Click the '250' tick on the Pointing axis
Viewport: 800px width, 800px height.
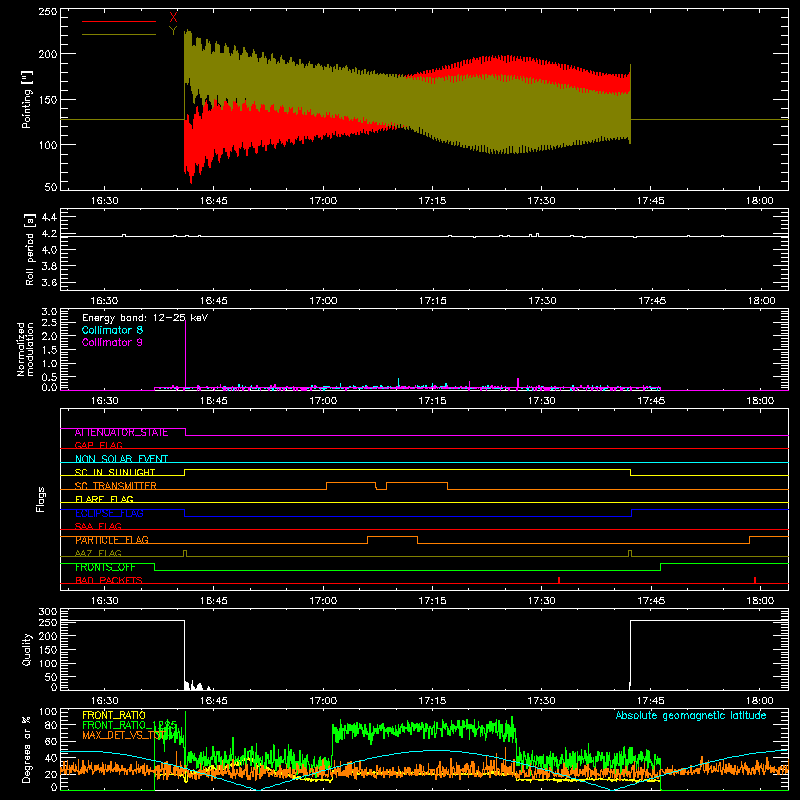pyautogui.click(x=48, y=12)
